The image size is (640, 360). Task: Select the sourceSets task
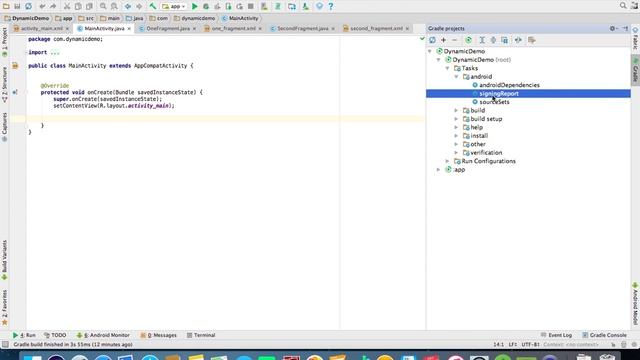click(494, 102)
